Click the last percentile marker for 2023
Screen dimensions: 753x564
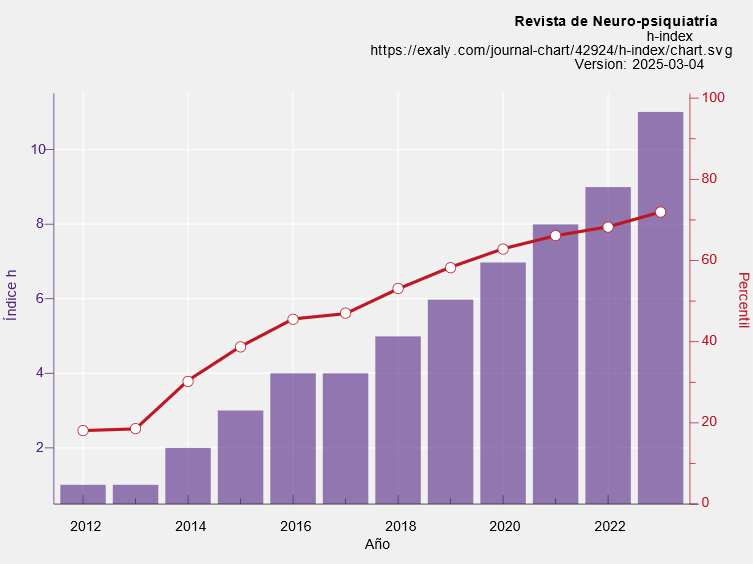point(660,212)
